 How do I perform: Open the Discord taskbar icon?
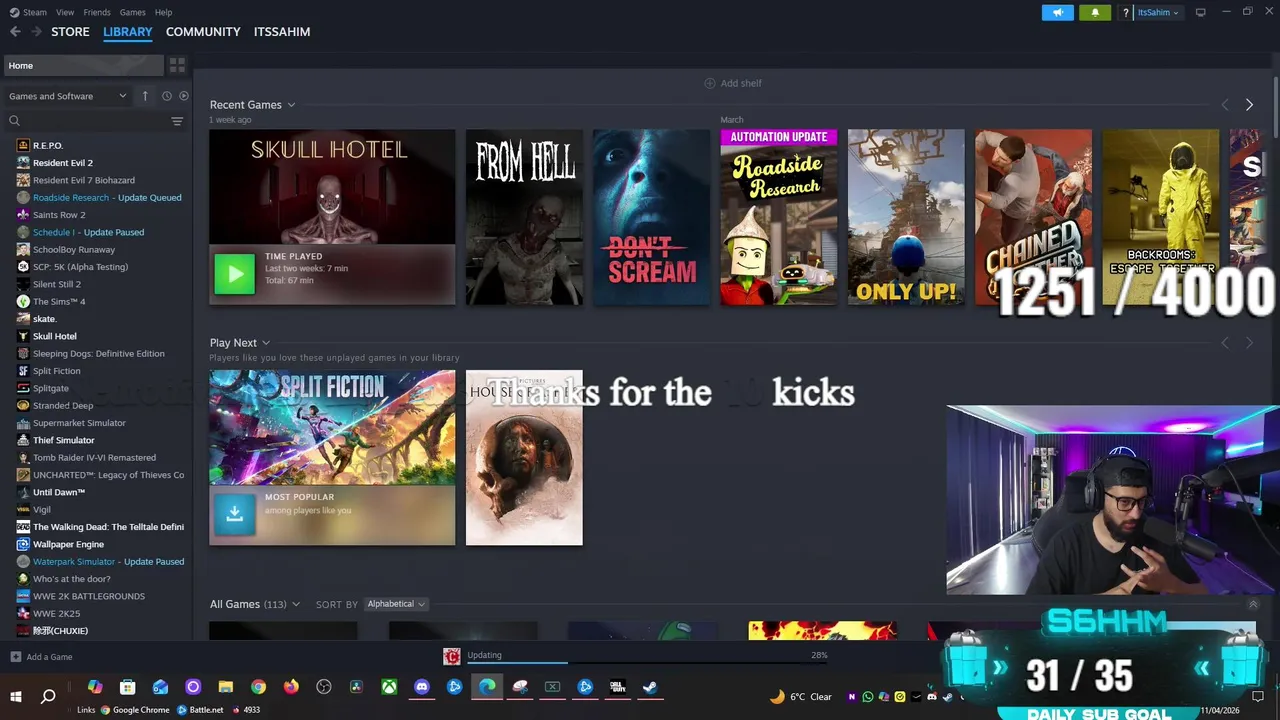(x=422, y=687)
